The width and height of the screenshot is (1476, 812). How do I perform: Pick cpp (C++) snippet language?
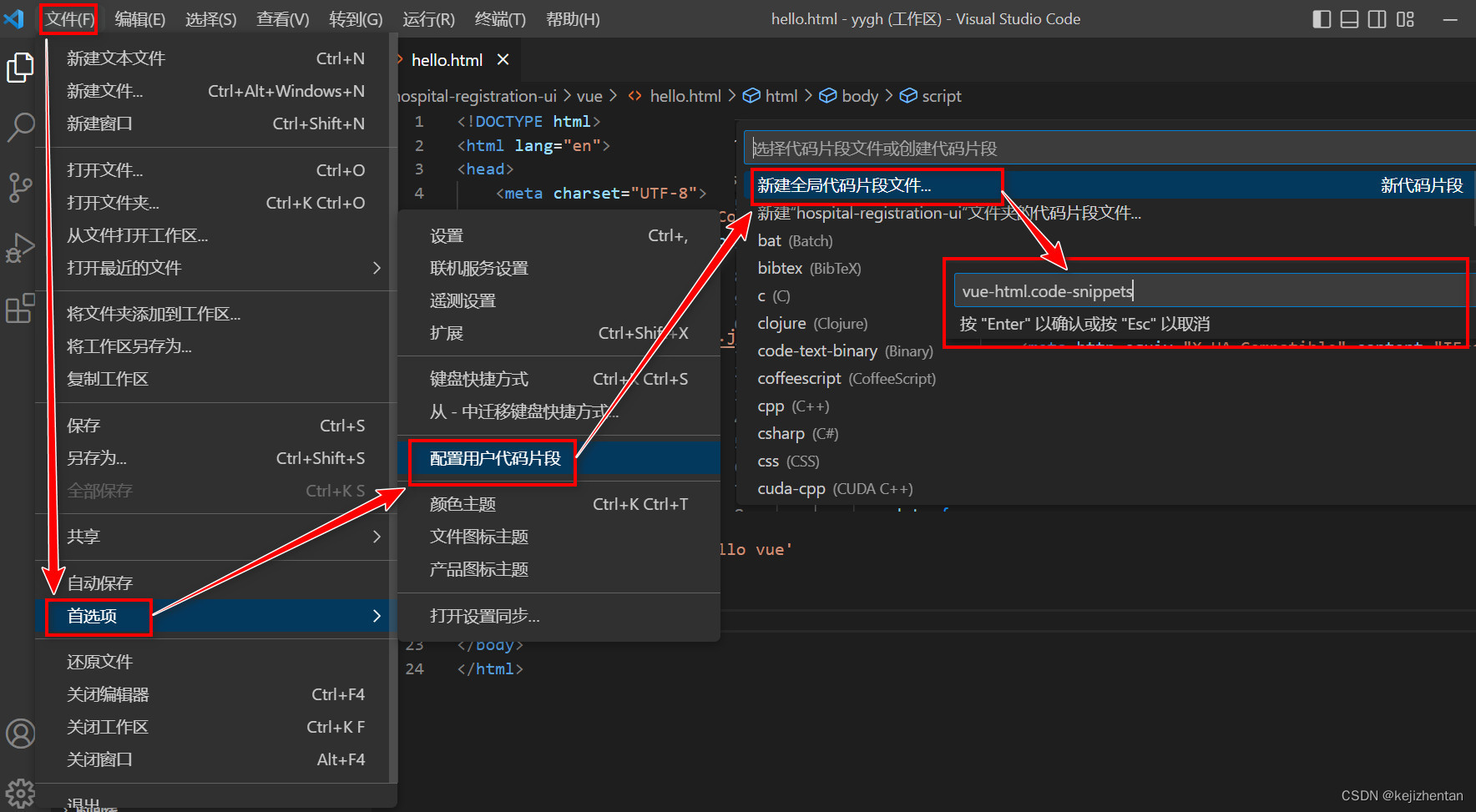1109,406
